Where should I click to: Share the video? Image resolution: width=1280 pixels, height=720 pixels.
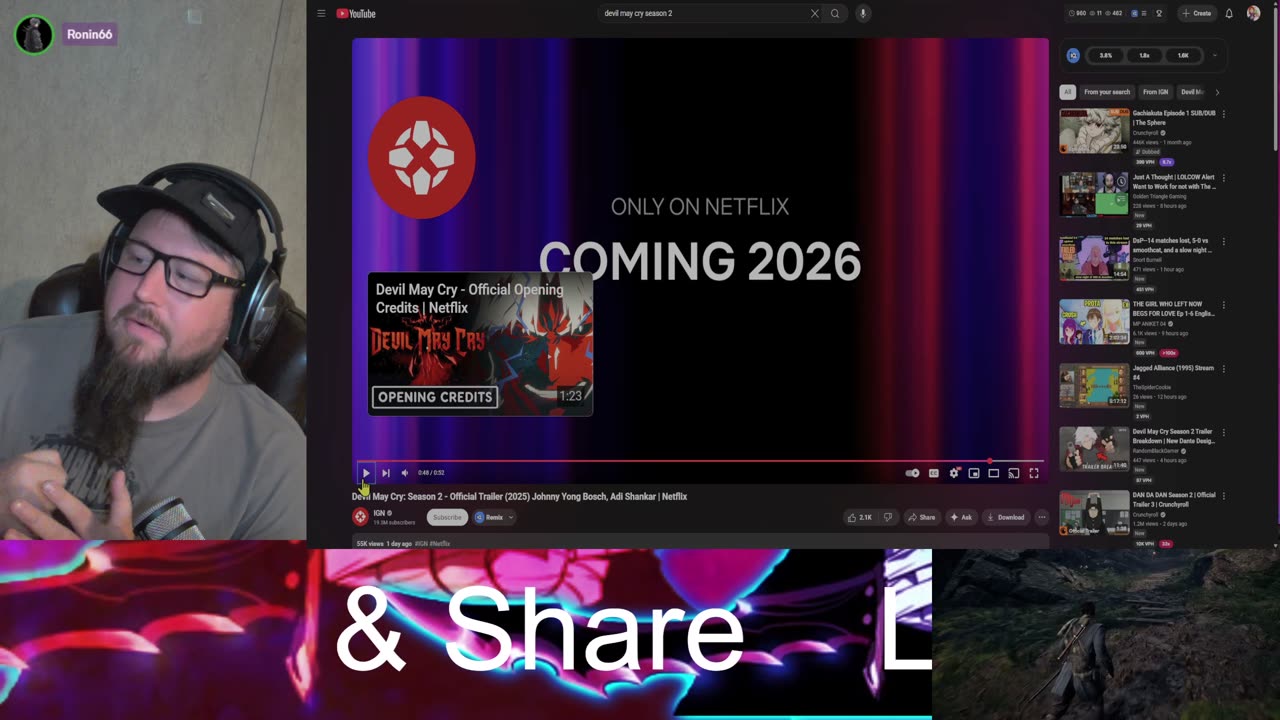pyautogui.click(x=921, y=517)
